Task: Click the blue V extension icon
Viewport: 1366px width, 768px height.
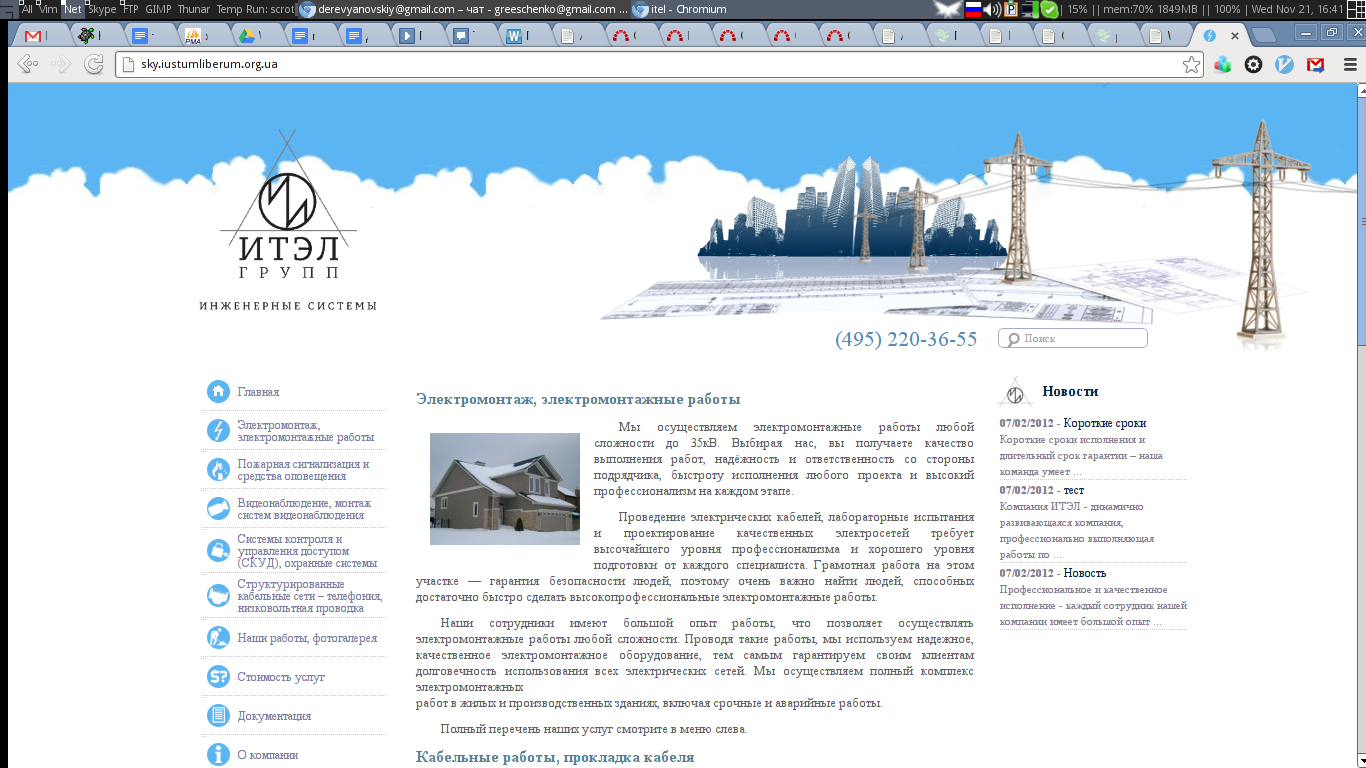Action: 1285,64
